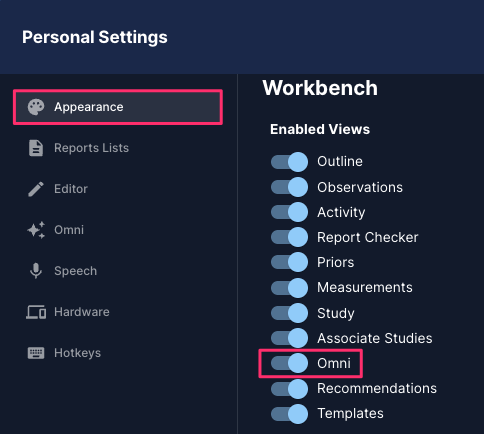Disable the Outline view toggle
The image size is (484, 434).
click(x=289, y=162)
